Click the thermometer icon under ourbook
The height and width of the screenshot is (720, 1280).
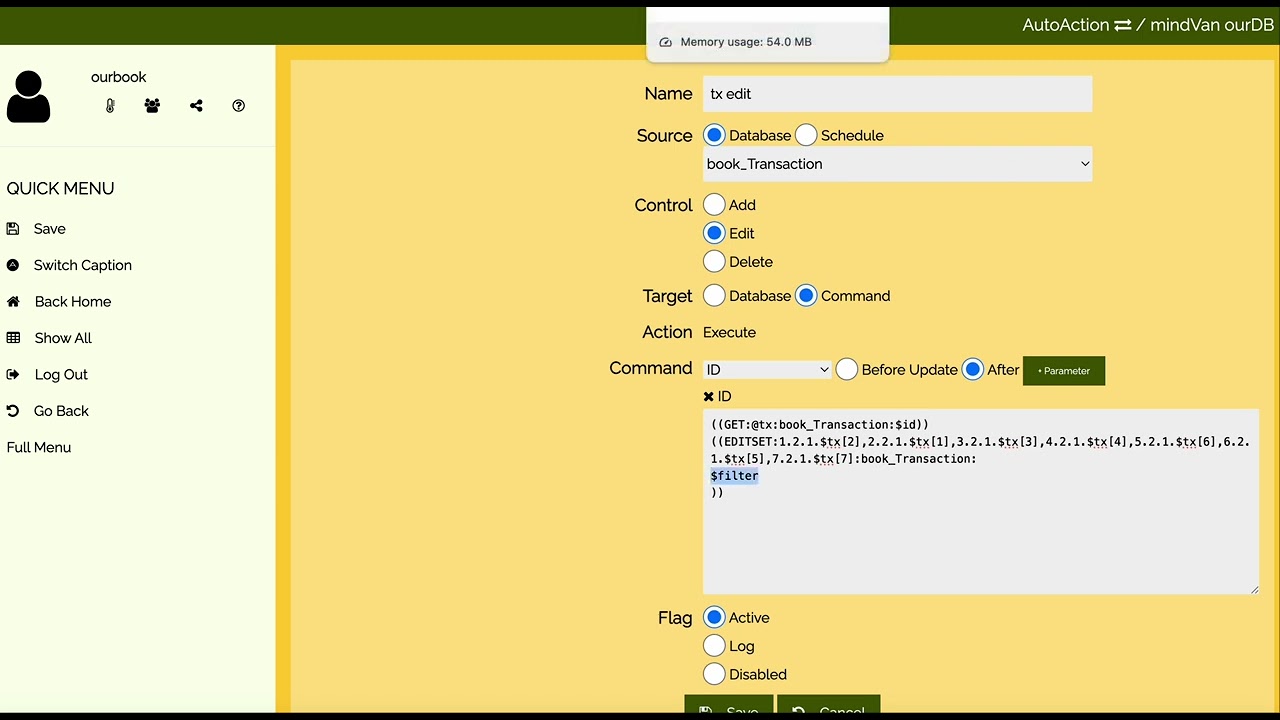(x=110, y=106)
